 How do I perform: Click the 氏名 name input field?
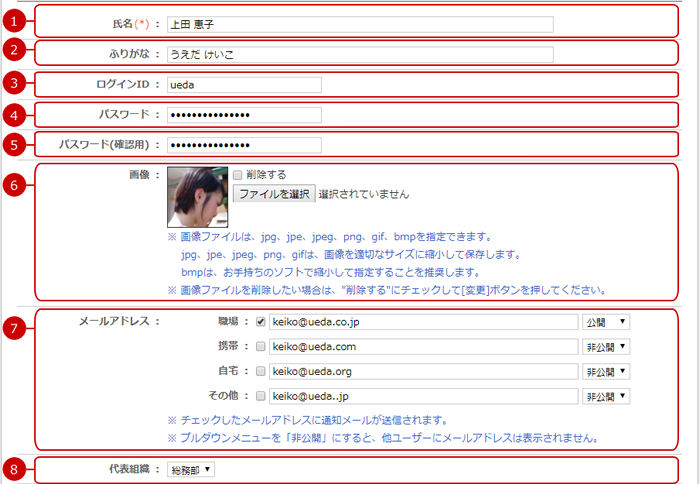[359, 24]
